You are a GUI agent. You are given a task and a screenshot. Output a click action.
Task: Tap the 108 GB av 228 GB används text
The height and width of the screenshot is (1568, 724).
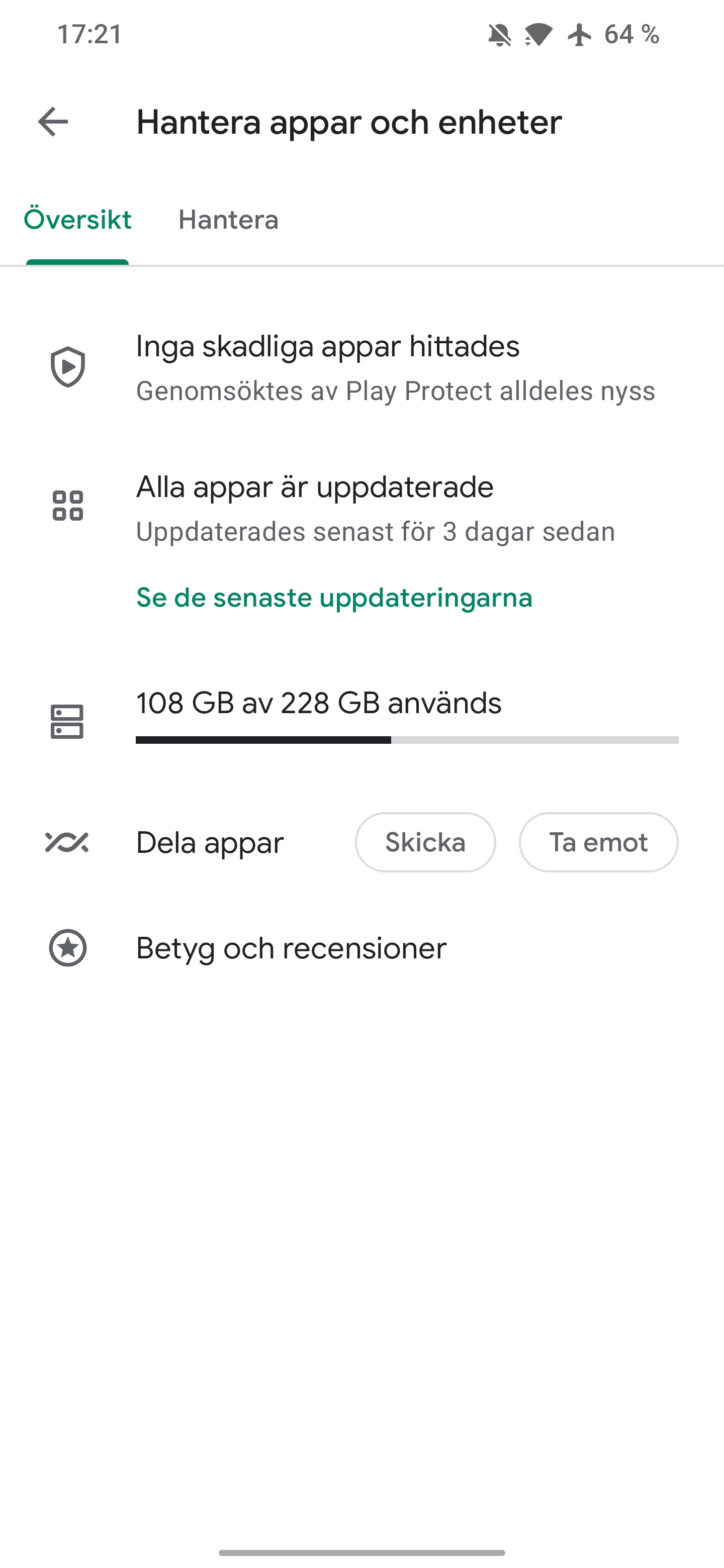pyautogui.click(x=318, y=704)
